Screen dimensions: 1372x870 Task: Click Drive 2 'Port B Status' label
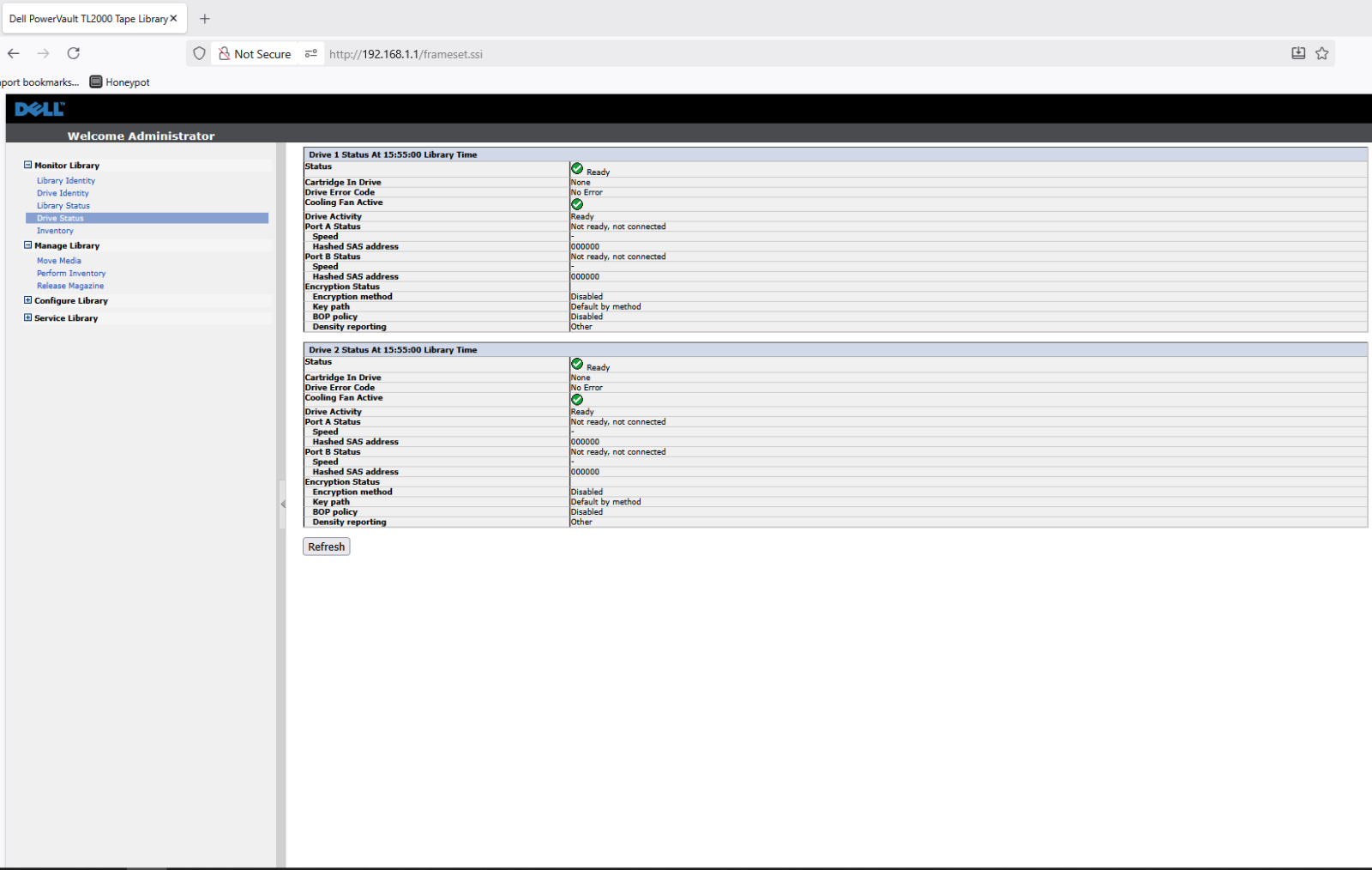click(x=333, y=452)
